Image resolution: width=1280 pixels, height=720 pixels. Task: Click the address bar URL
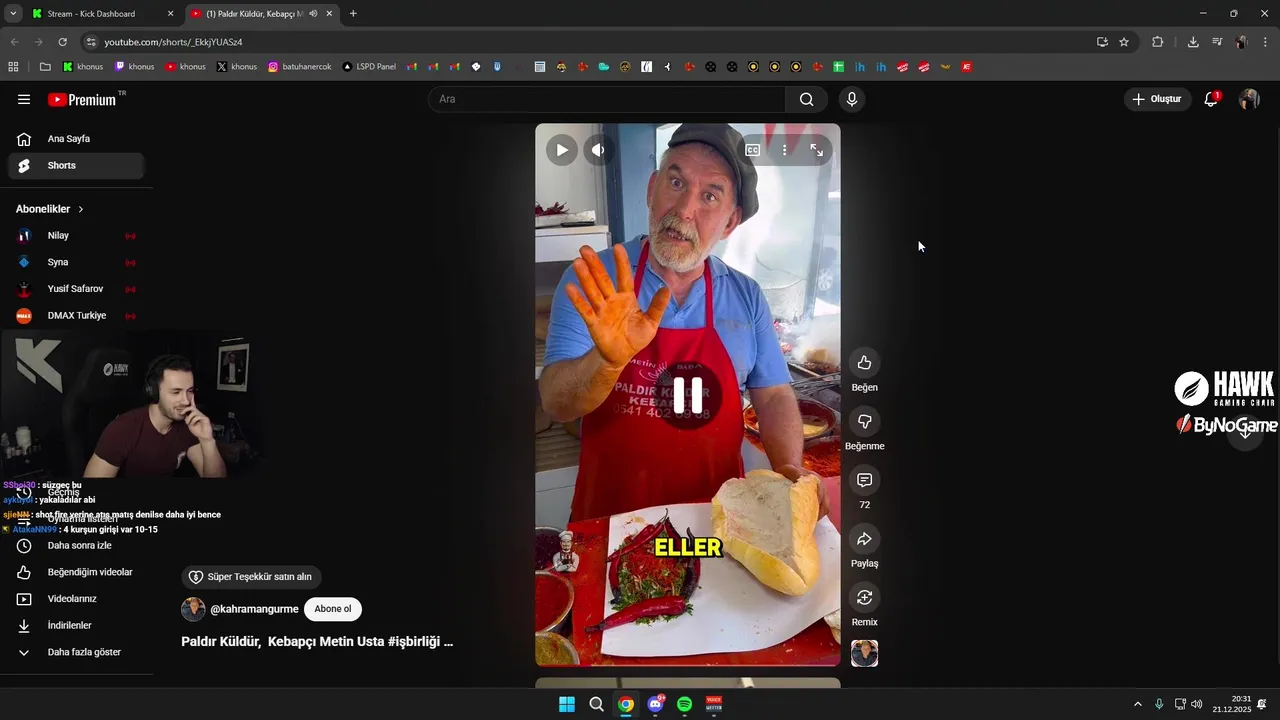[x=174, y=42]
